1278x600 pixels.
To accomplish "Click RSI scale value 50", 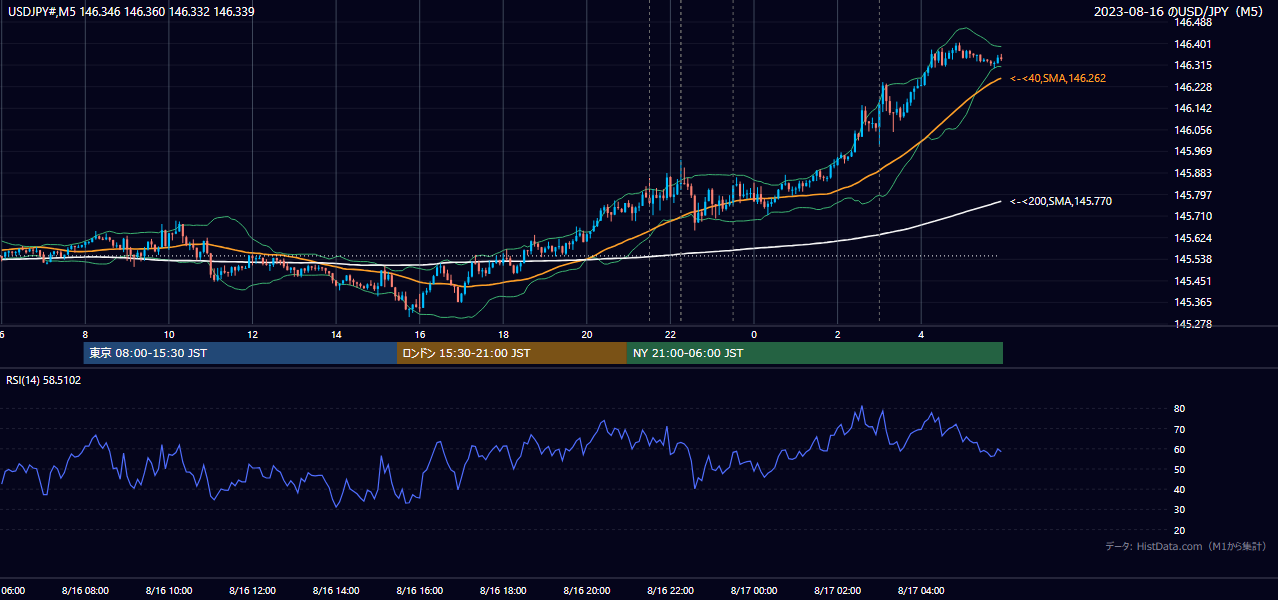I will (1180, 469).
